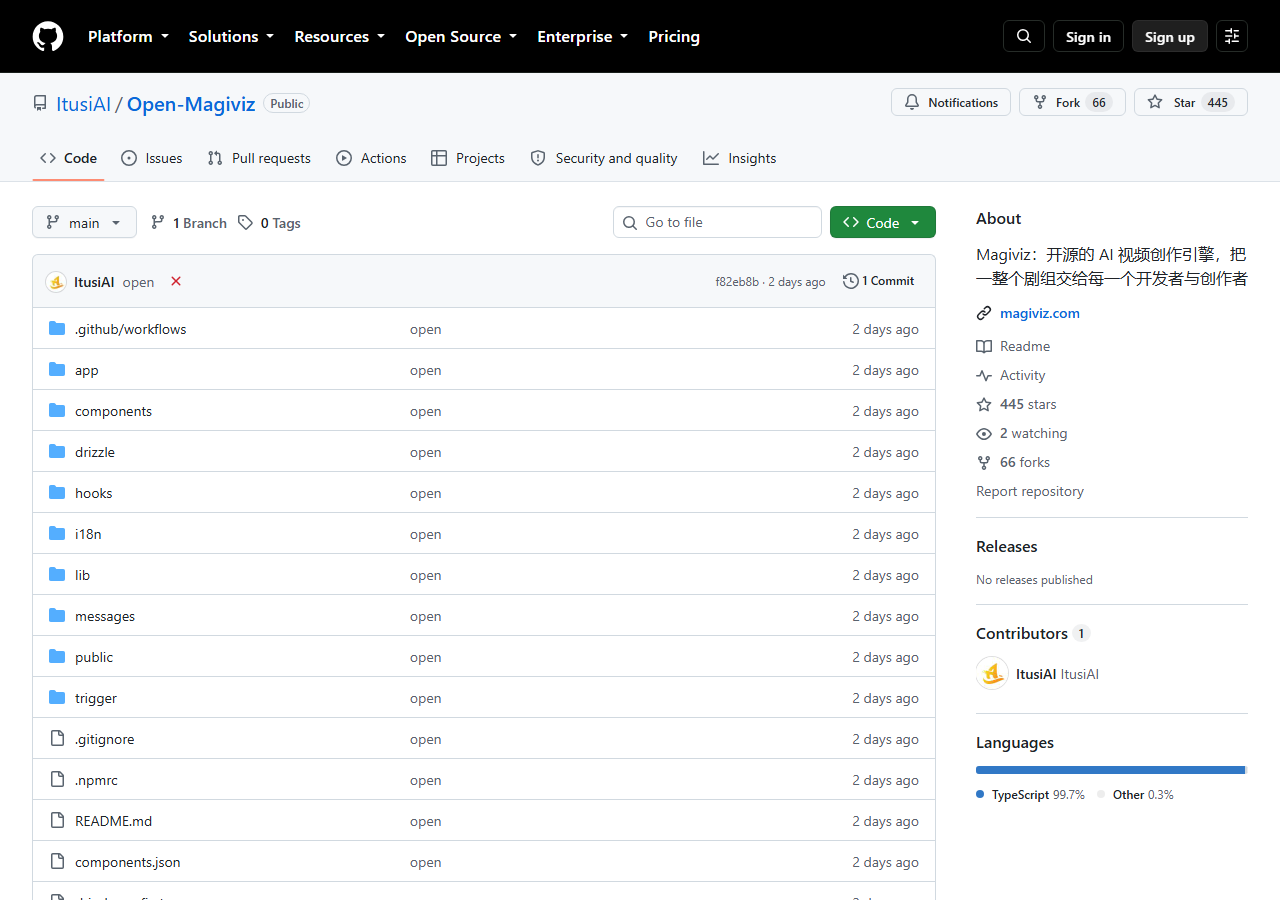
Task: Click the Sign up button
Action: click(x=1170, y=37)
